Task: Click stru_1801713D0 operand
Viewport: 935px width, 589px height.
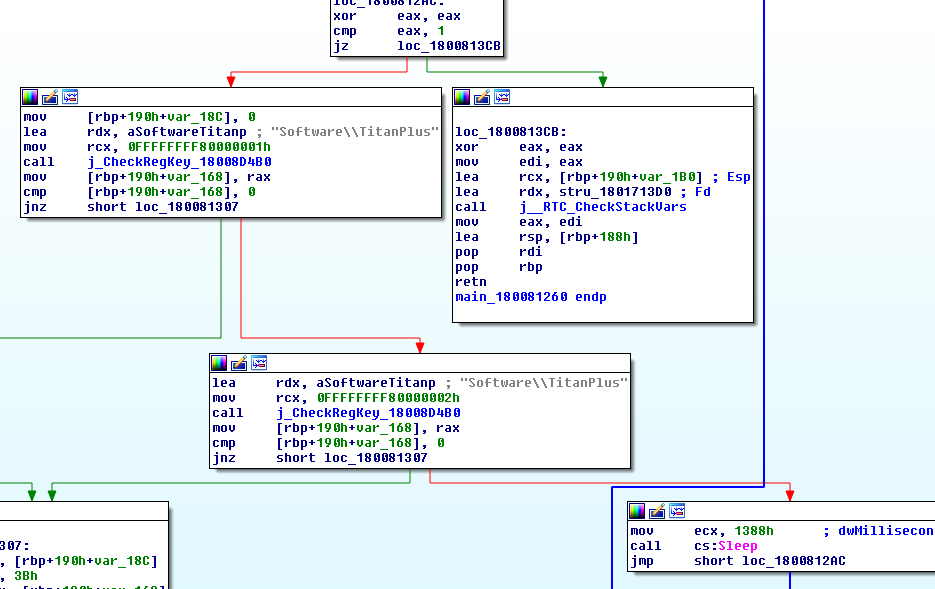Action: (615, 192)
